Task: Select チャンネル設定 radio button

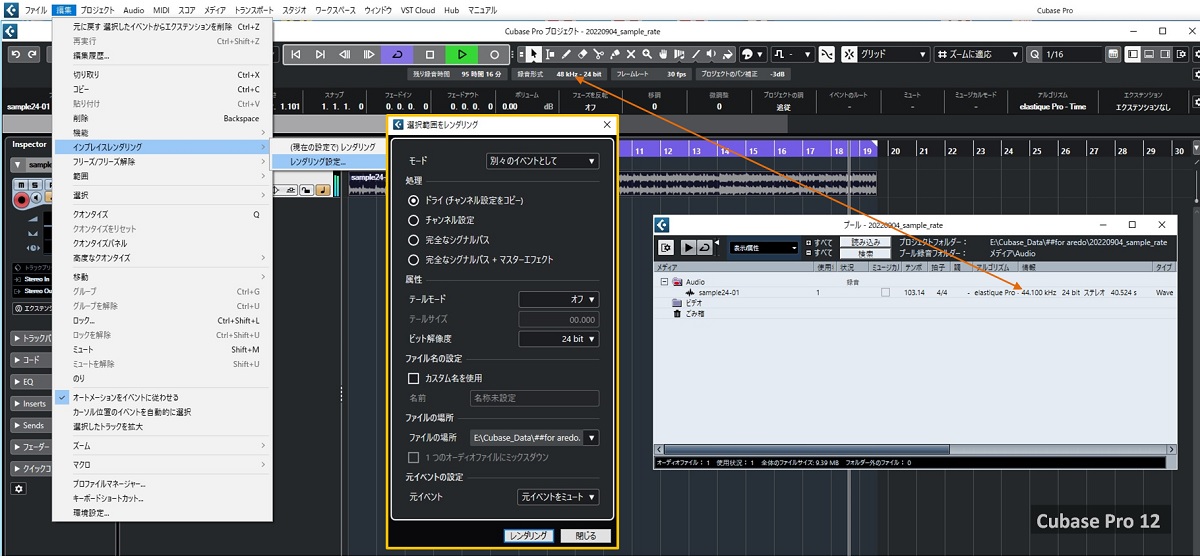Action: [x=414, y=220]
